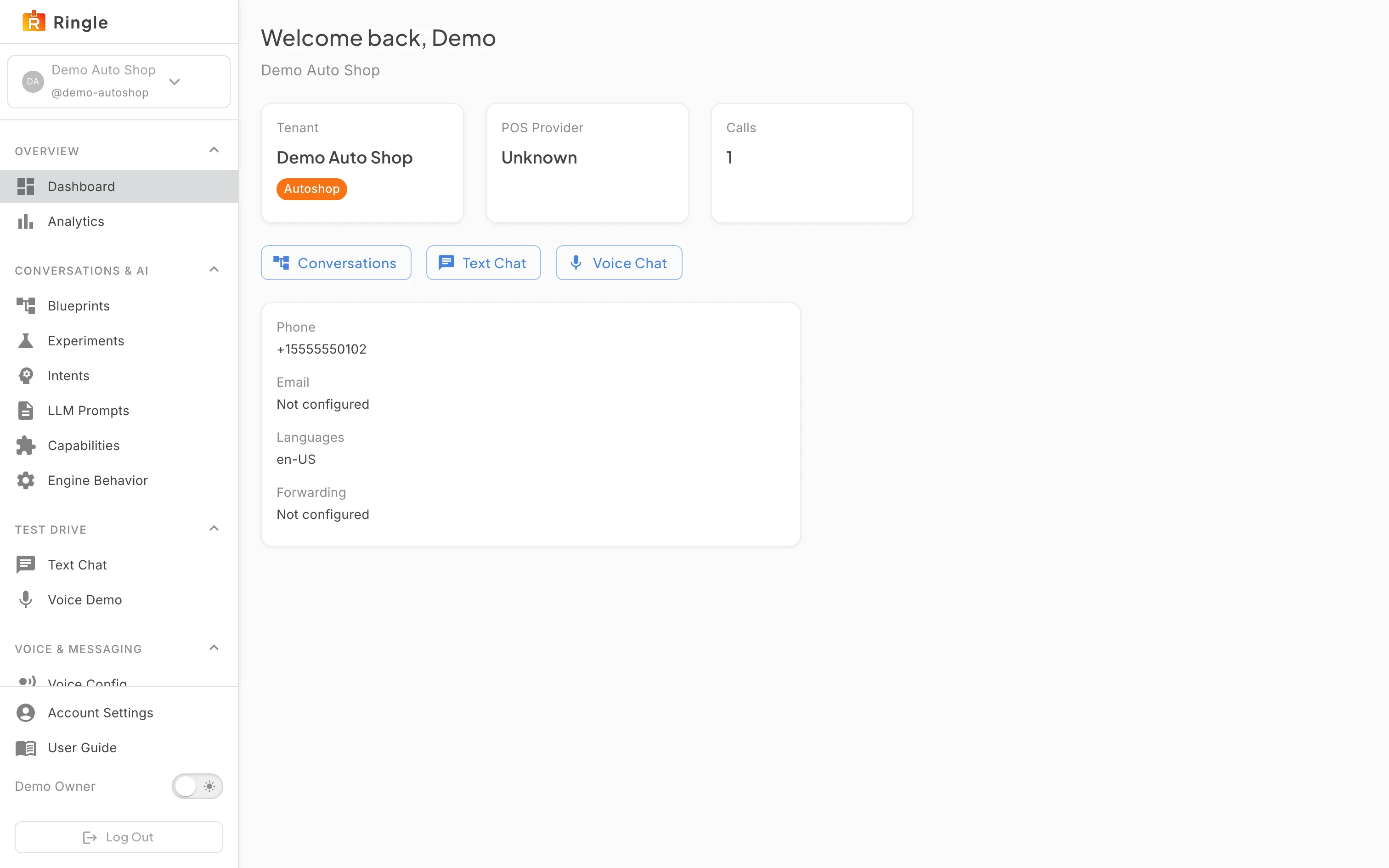Click the Dashboard grid icon
This screenshot has height=868, width=1389.
pyautogui.click(x=26, y=186)
